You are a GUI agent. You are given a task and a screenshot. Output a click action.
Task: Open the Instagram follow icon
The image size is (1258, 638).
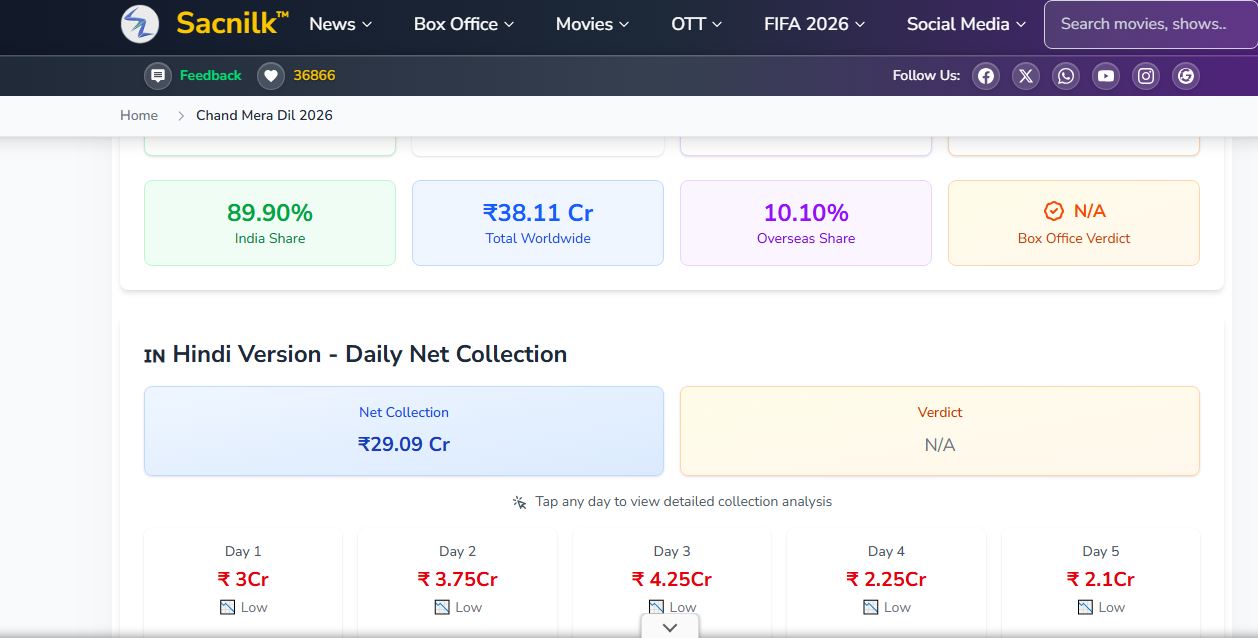click(x=1146, y=76)
